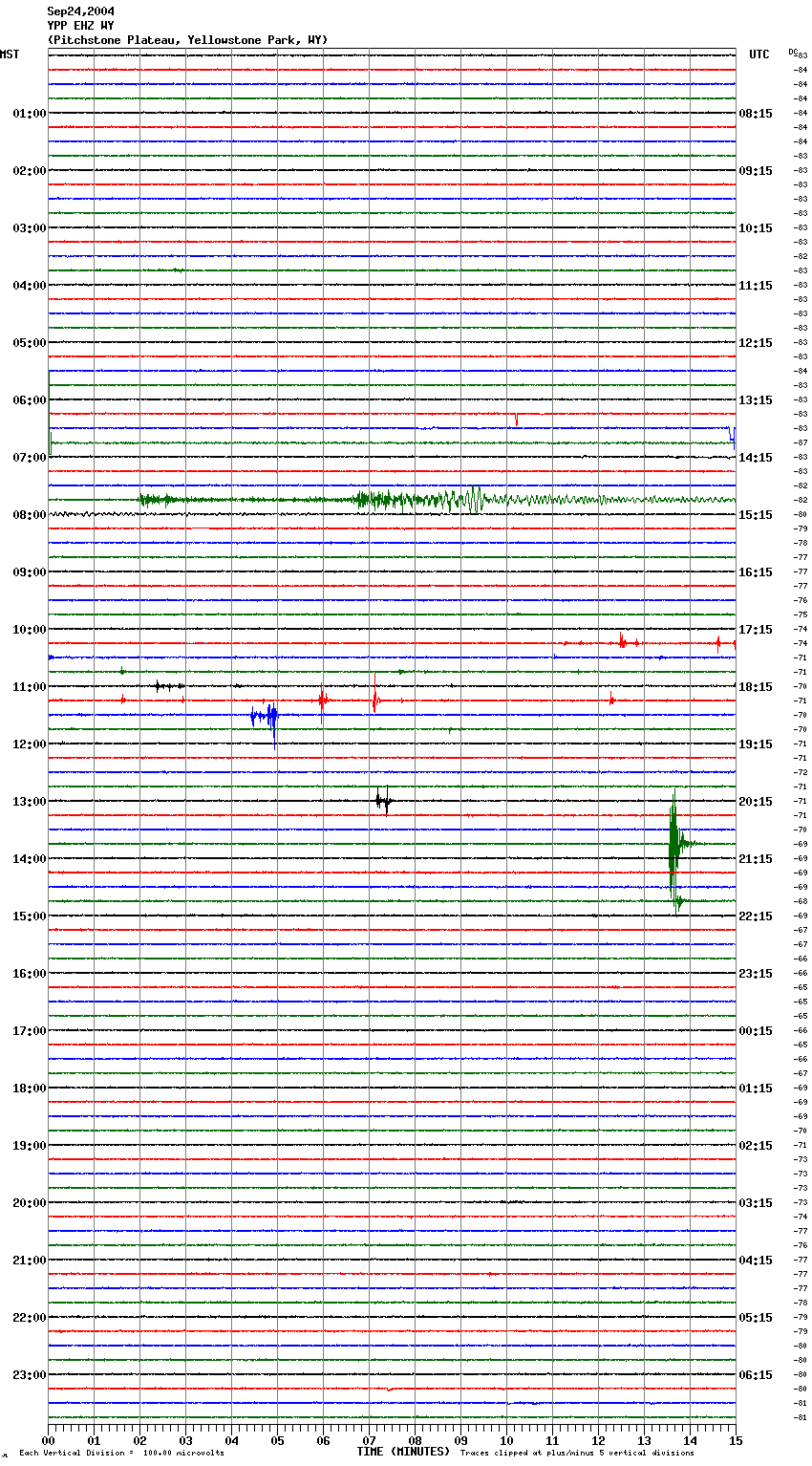Screen dimensions: 812x1466
Task: Select the 01:00 MST hour label
Action: pos(29,114)
